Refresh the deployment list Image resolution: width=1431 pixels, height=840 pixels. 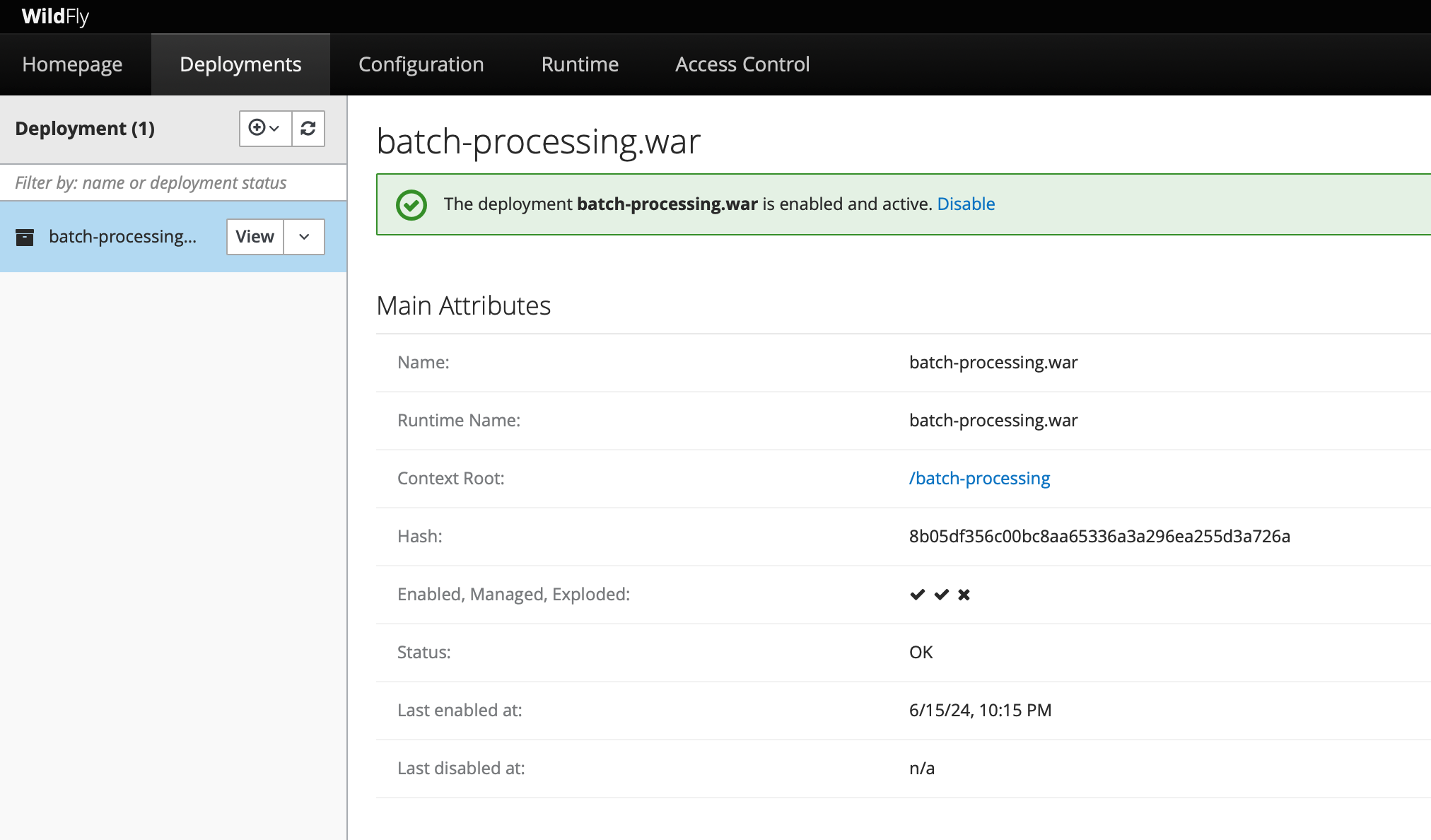point(308,128)
